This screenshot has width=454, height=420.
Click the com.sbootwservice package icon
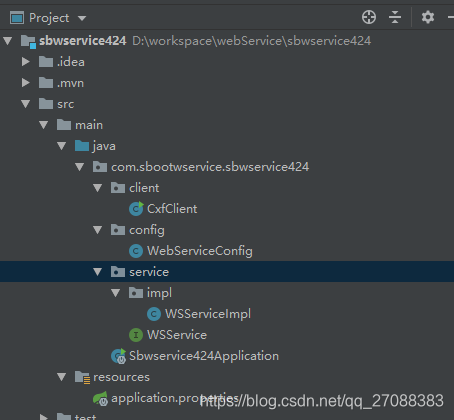[100, 167]
